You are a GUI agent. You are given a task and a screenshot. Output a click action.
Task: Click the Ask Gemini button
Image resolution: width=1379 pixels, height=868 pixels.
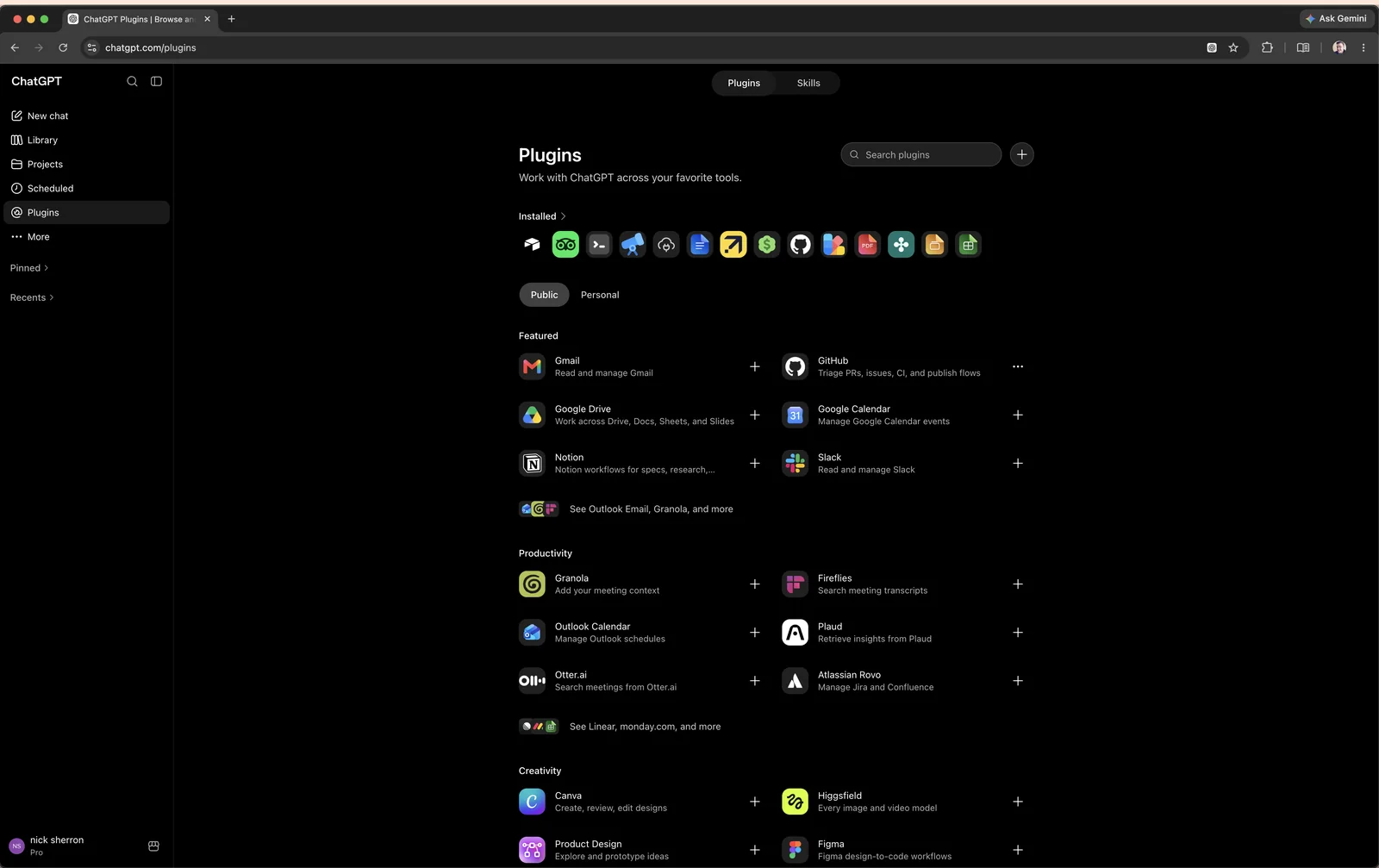(x=1337, y=19)
